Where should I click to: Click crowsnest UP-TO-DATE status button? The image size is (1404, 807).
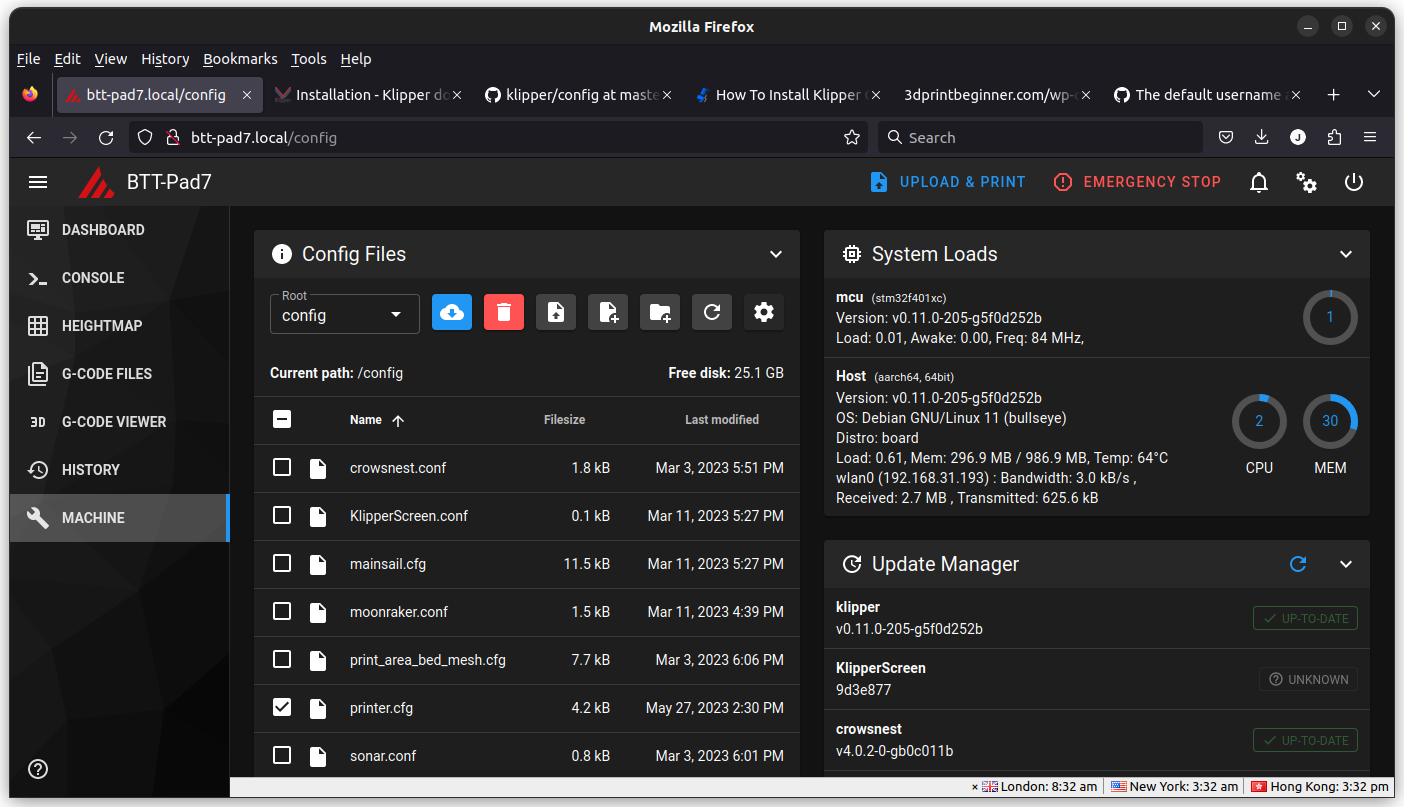coord(1305,740)
